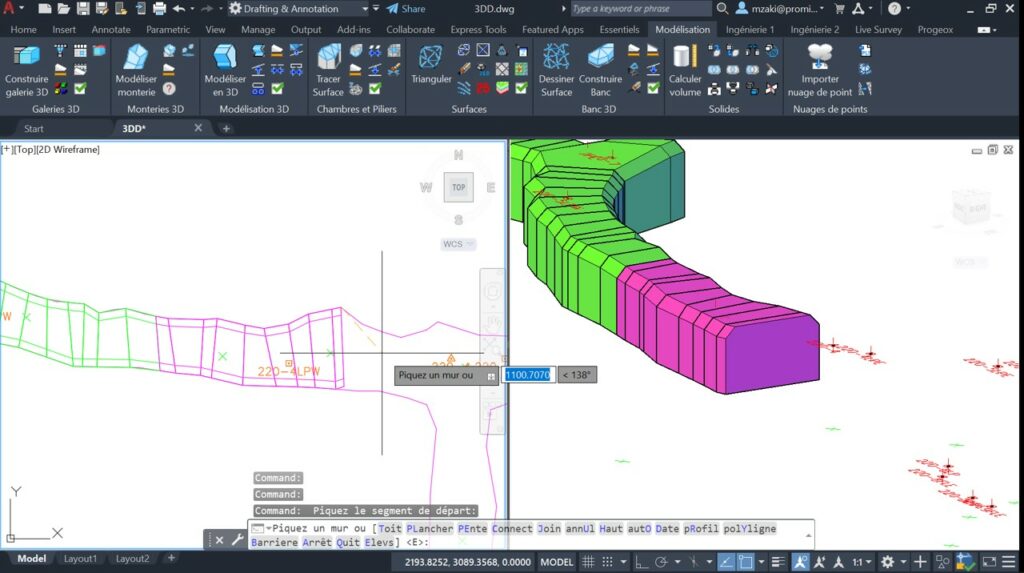This screenshot has height=573, width=1024.
Task: Click the help question mark in Monteries 3D
Action: (x=169, y=88)
